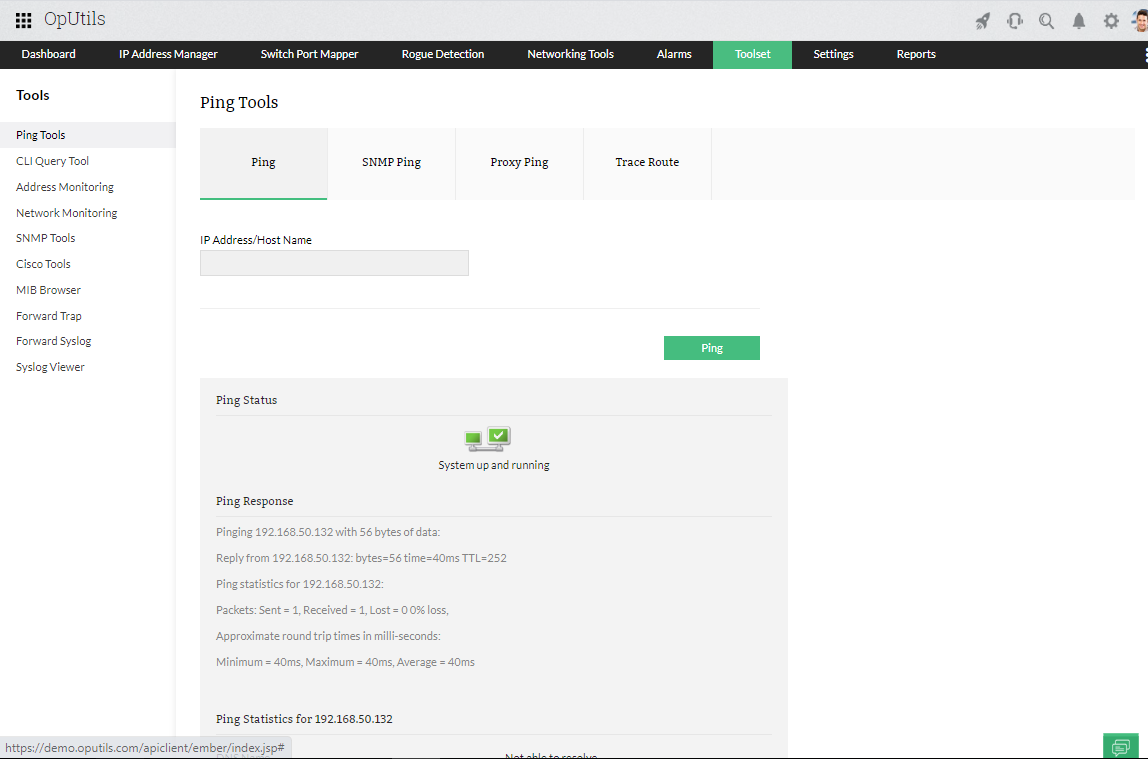1148x759 pixels.
Task: Focus the IP Address/Host Name field
Action: [x=335, y=263]
